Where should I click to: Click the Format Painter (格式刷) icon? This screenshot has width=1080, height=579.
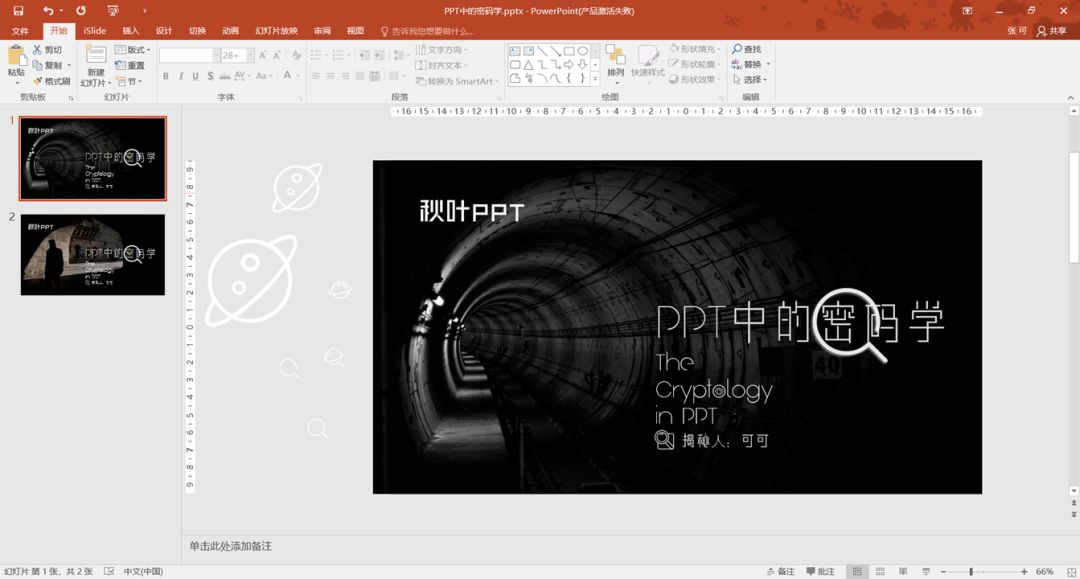(x=38, y=81)
